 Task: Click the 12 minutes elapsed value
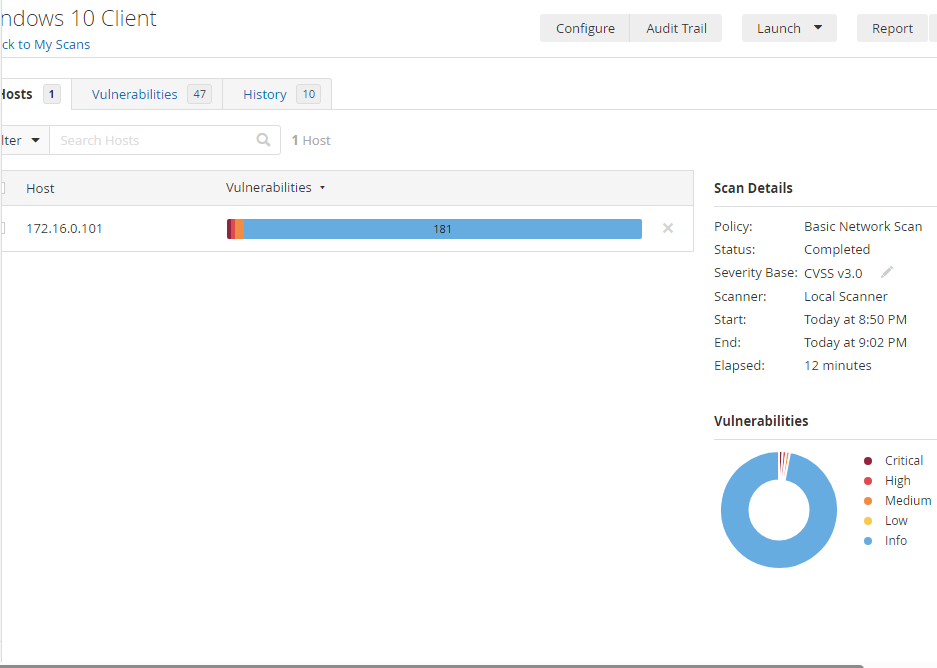click(x=837, y=366)
